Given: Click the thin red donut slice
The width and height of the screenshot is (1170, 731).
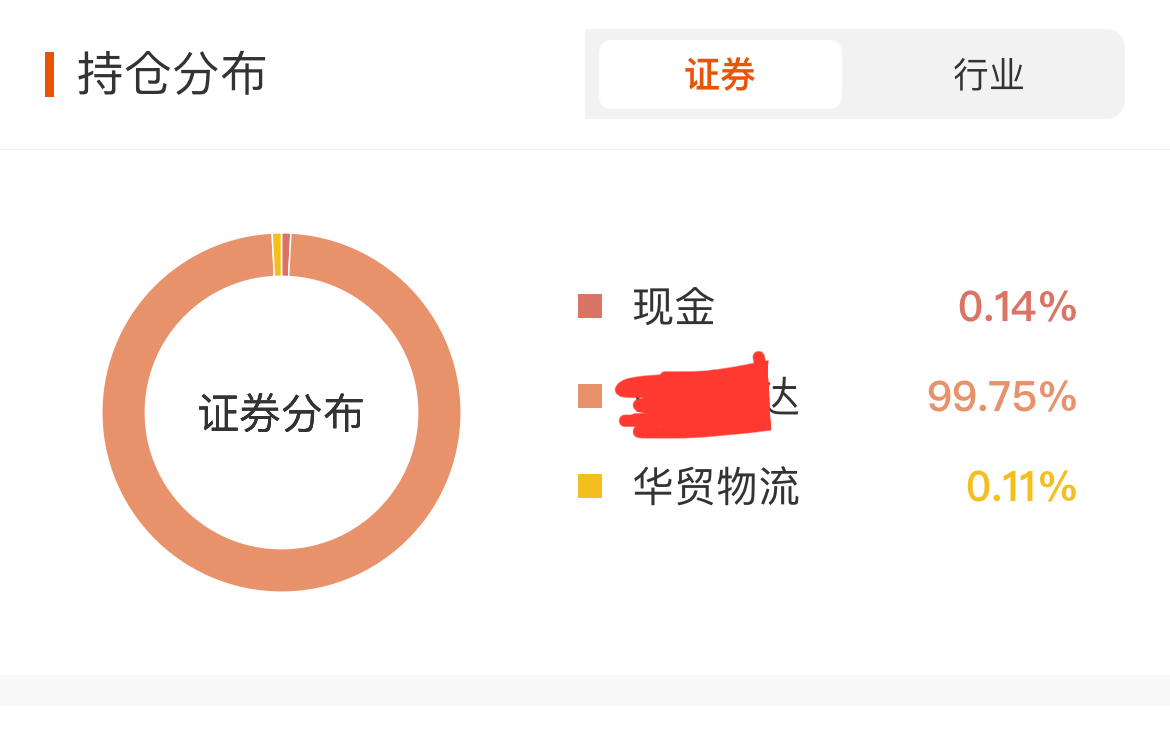Looking at the screenshot, I should click(286, 254).
